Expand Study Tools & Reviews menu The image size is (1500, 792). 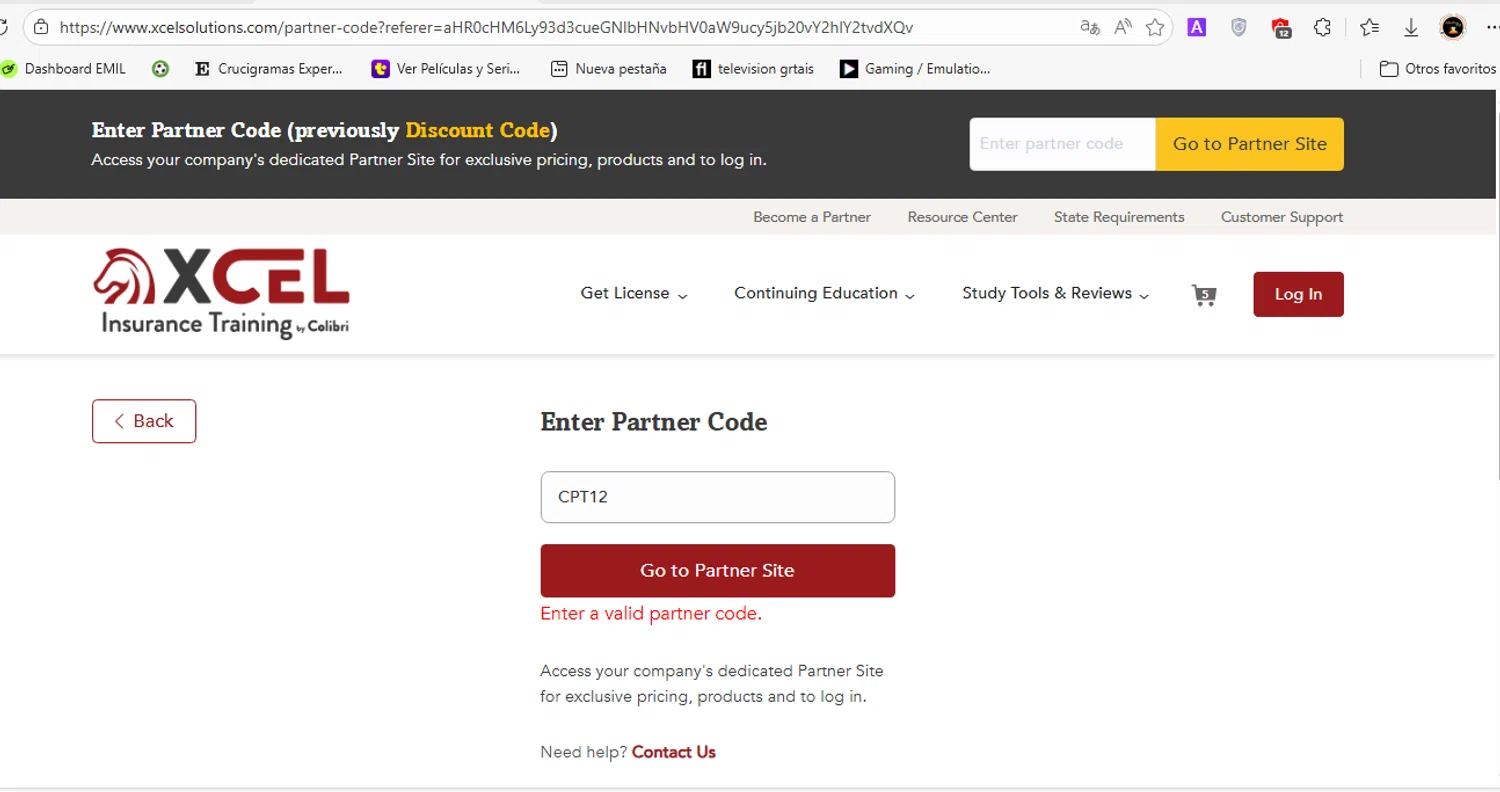point(1055,294)
